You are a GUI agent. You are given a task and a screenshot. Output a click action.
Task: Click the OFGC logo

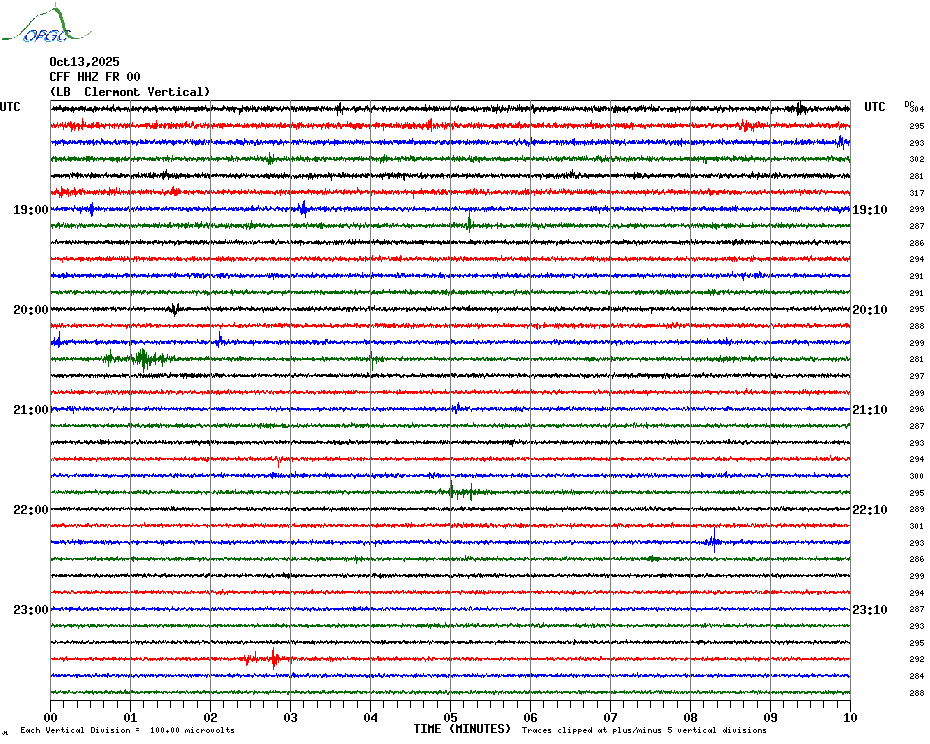coord(46,24)
